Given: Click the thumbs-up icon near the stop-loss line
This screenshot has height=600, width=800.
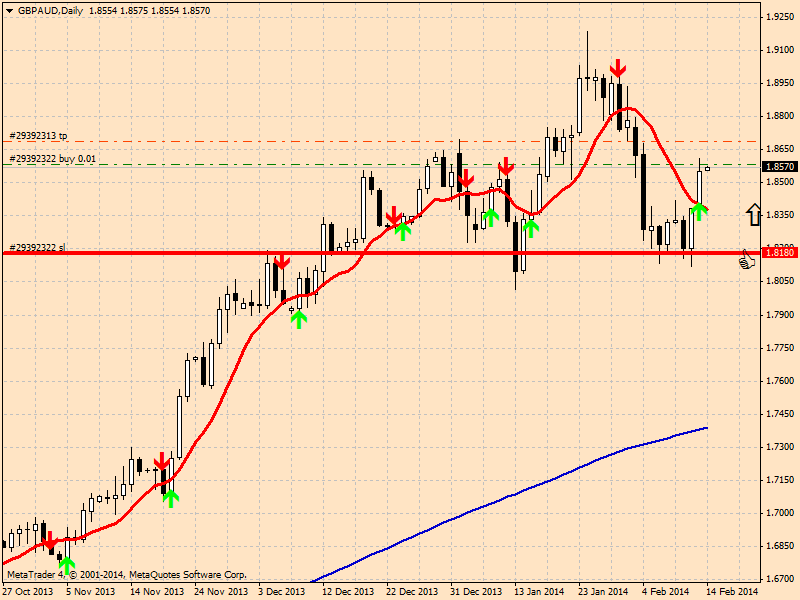Looking at the screenshot, I should click(x=747, y=260).
